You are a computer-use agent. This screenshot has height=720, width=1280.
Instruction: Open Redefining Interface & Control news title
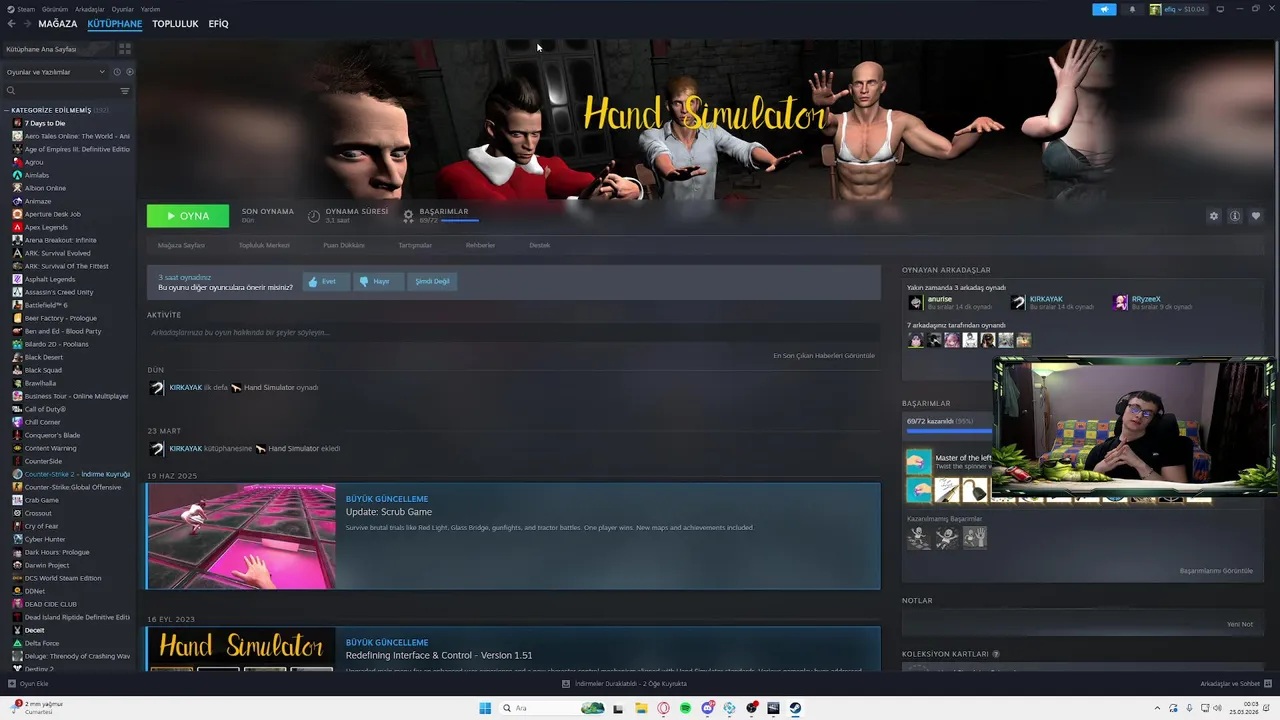[439, 655]
